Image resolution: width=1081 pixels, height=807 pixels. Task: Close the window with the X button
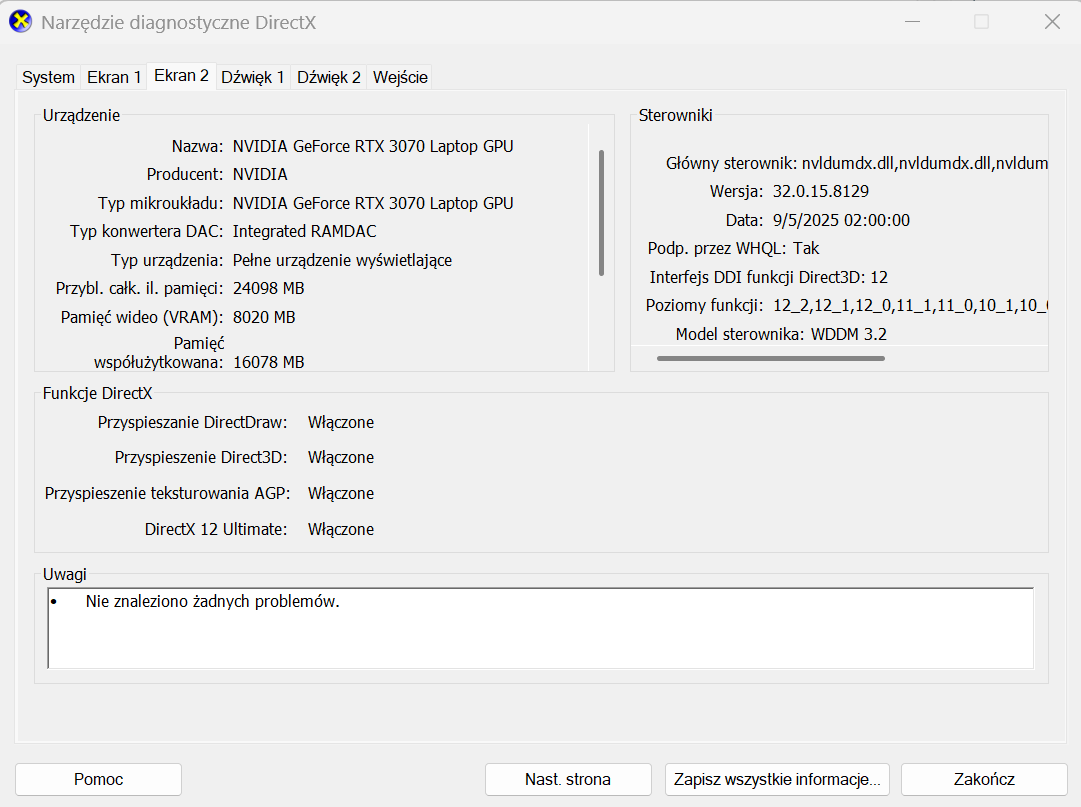pyautogui.click(x=1052, y=22)
